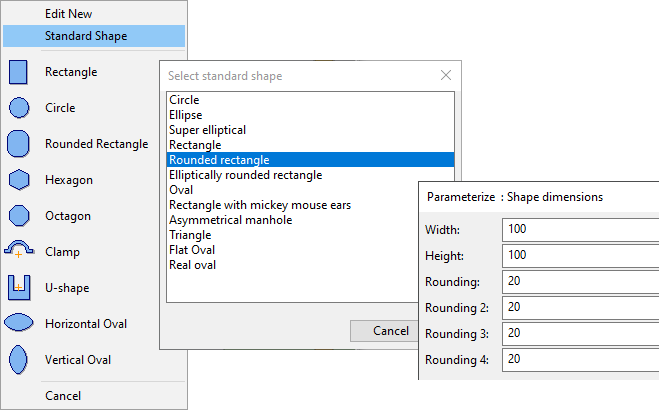The width and height of the screenshot is (659, 410).
Task: Select Asymmetrical manhole from the list
Action: (230, 220)
